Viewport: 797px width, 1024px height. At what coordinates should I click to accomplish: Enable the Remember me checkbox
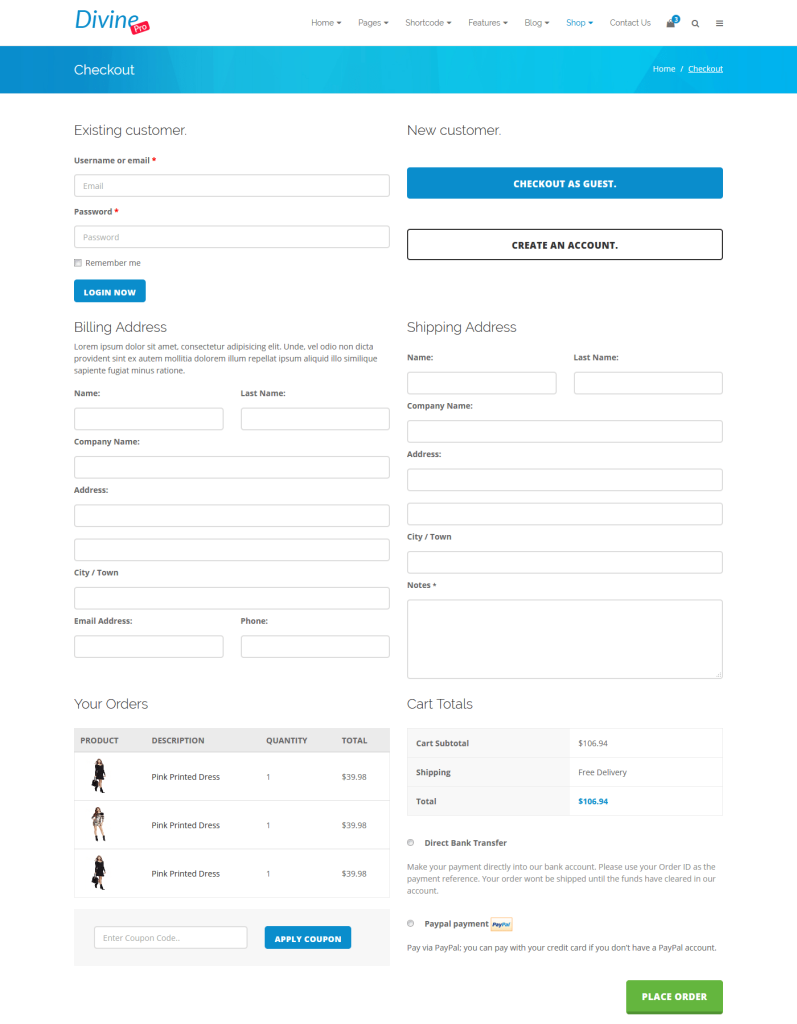(x=77, y=262)
